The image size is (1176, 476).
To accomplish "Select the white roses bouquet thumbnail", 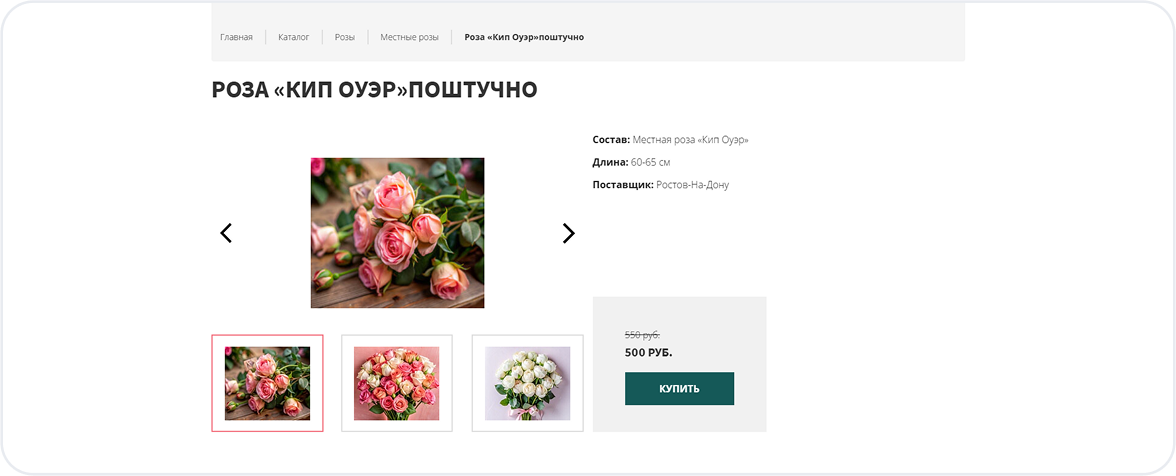I will [527, 383].
